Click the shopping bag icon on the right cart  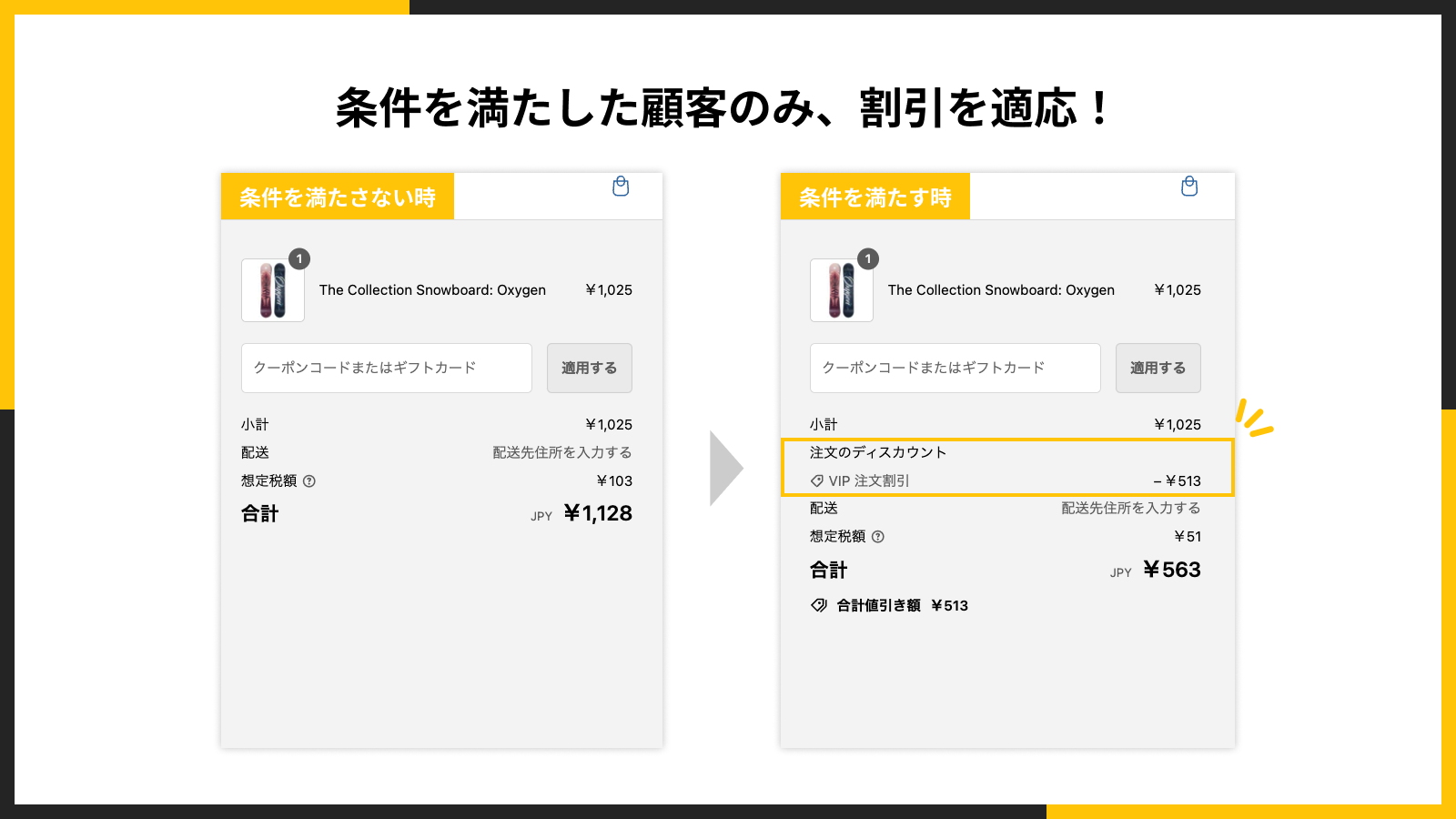[x=1188, y=187]
